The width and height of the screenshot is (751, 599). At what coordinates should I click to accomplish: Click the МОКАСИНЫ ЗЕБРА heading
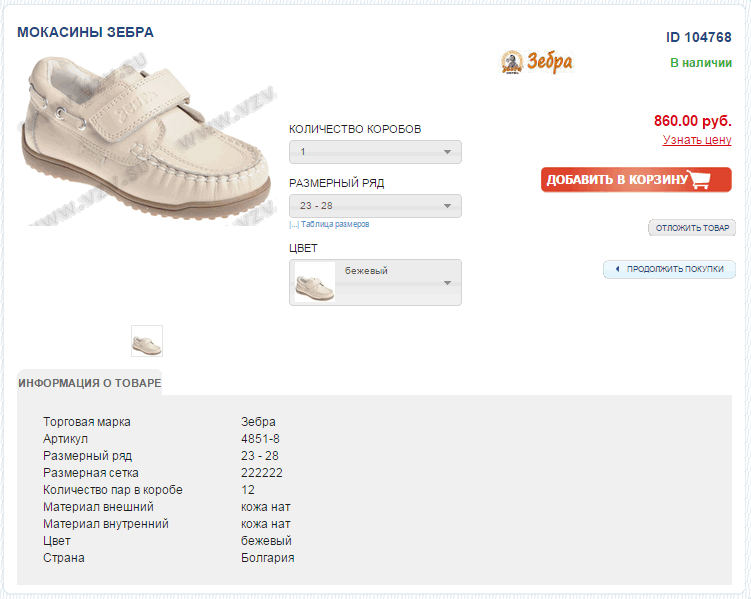pos(85,32)
